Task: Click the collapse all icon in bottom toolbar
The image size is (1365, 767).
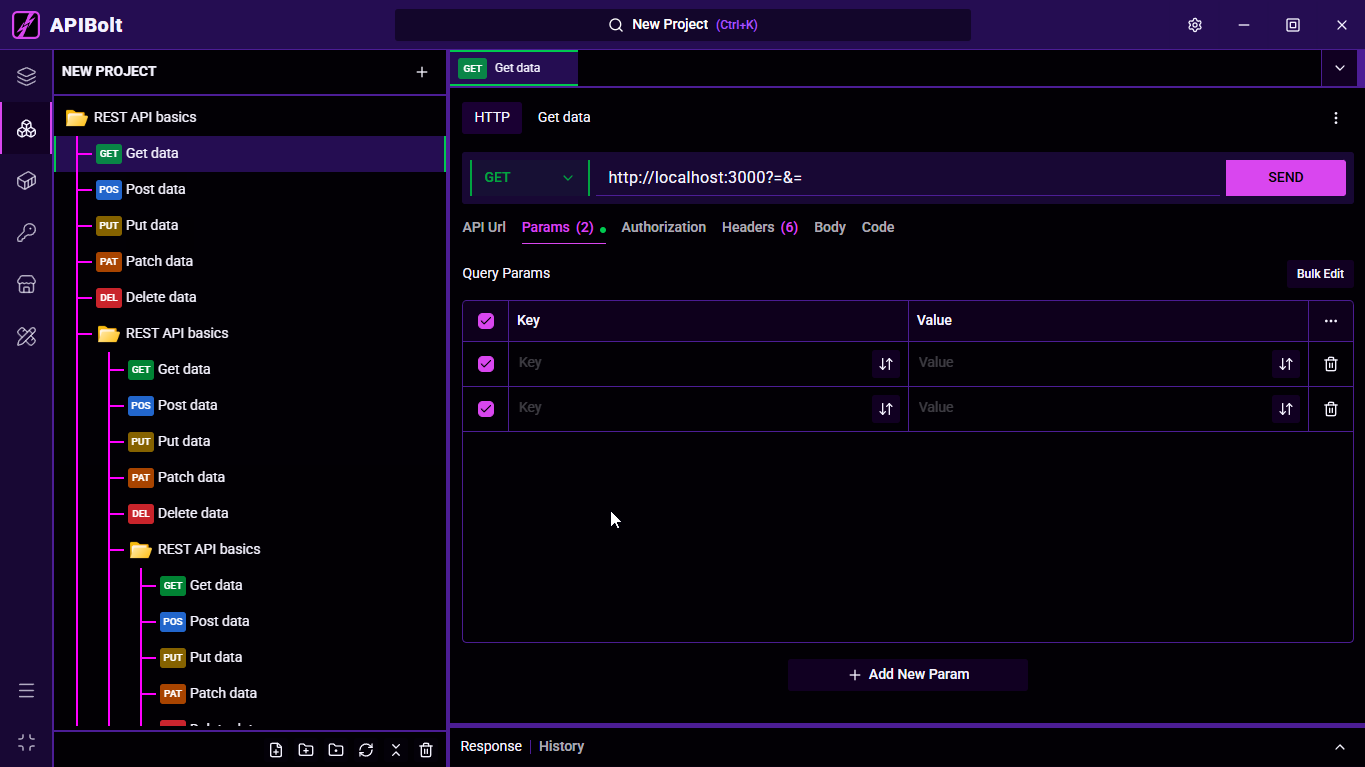Action: click(396, 750)
